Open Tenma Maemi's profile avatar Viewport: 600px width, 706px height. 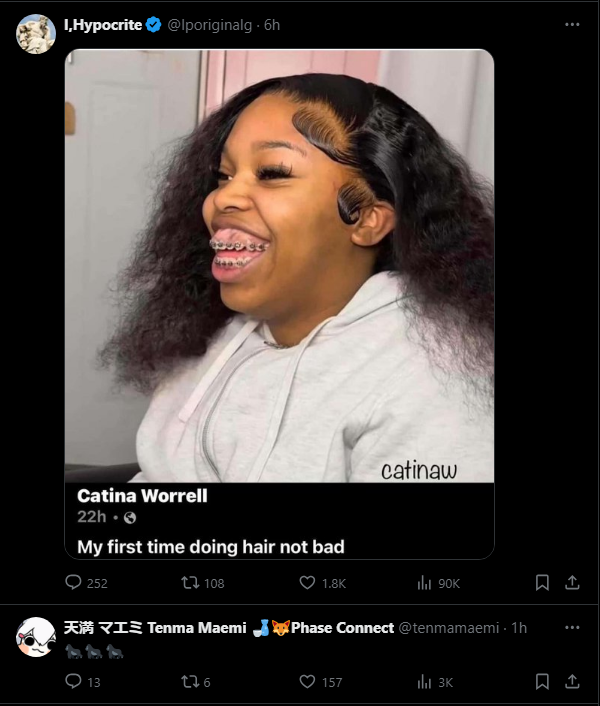click(36, 637)
